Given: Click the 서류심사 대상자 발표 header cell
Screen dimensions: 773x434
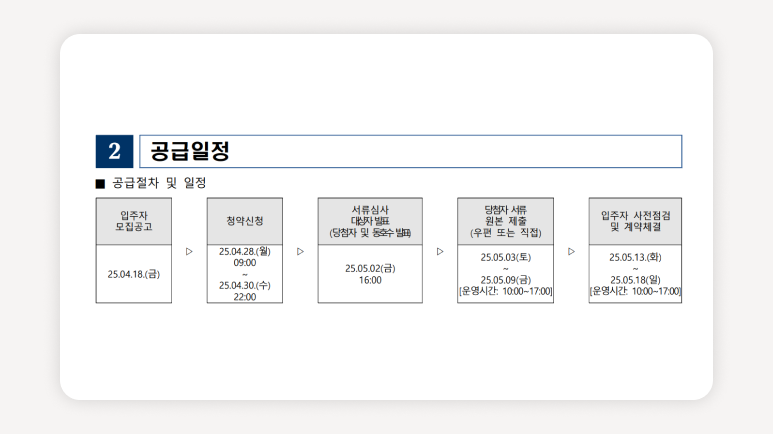Looking at the screenshot, I should tap(370, 221).
